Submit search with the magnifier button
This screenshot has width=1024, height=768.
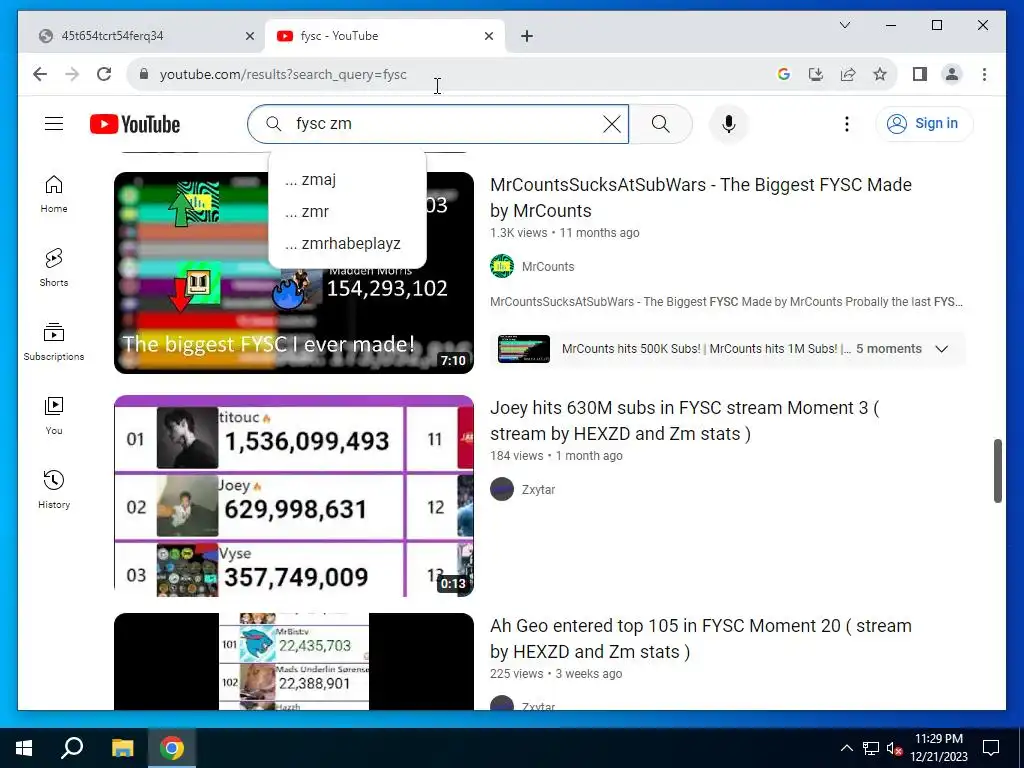click(660, 123)
